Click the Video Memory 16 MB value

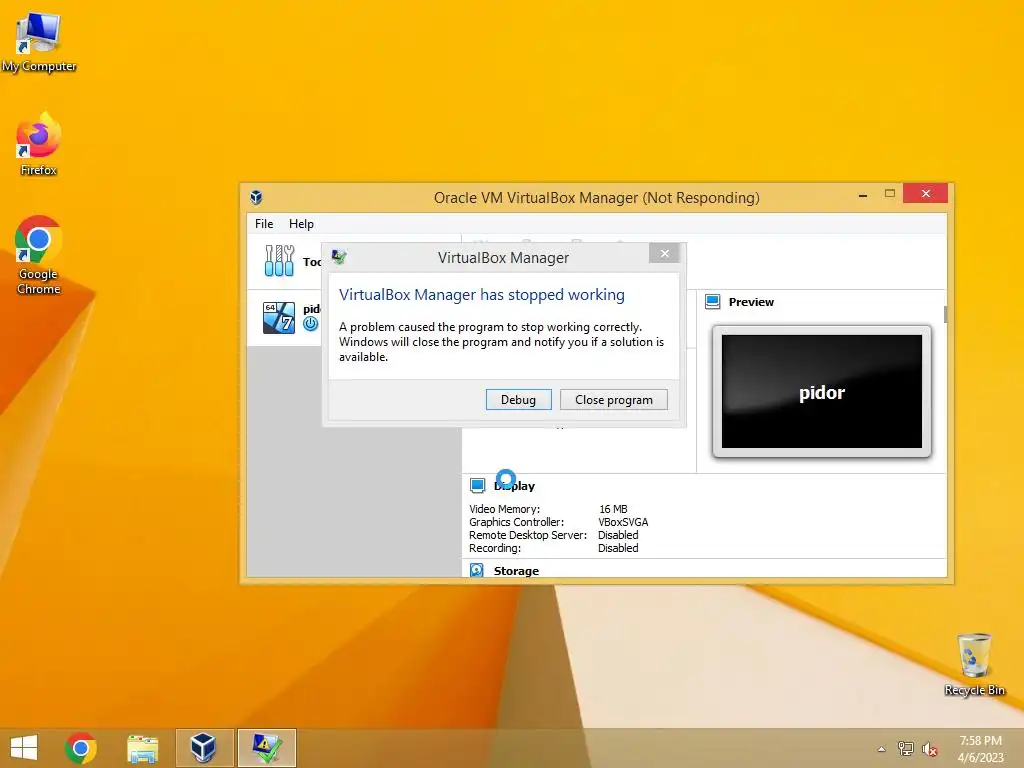point(613,509)
